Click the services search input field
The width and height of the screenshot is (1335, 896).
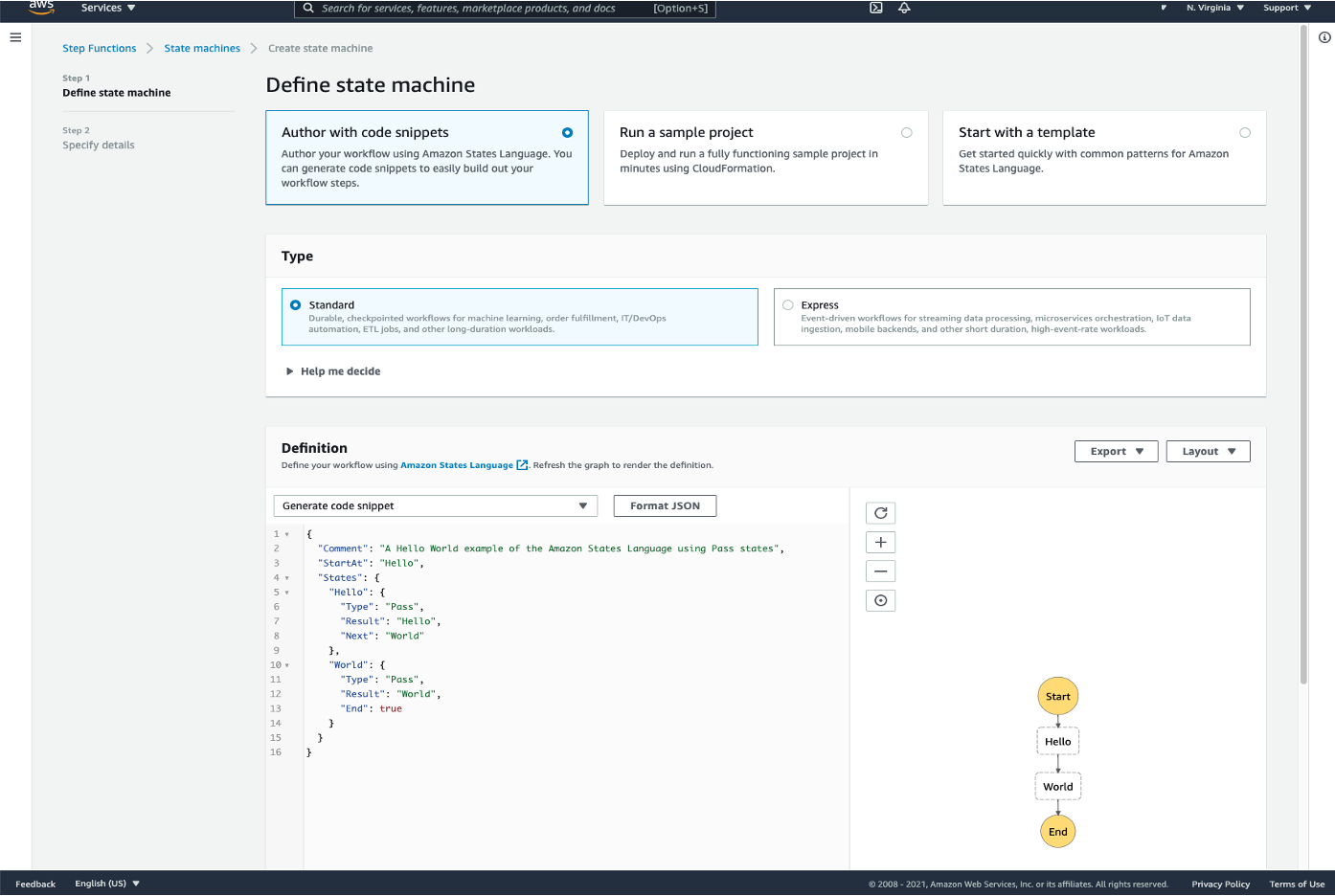pos(505,9)
